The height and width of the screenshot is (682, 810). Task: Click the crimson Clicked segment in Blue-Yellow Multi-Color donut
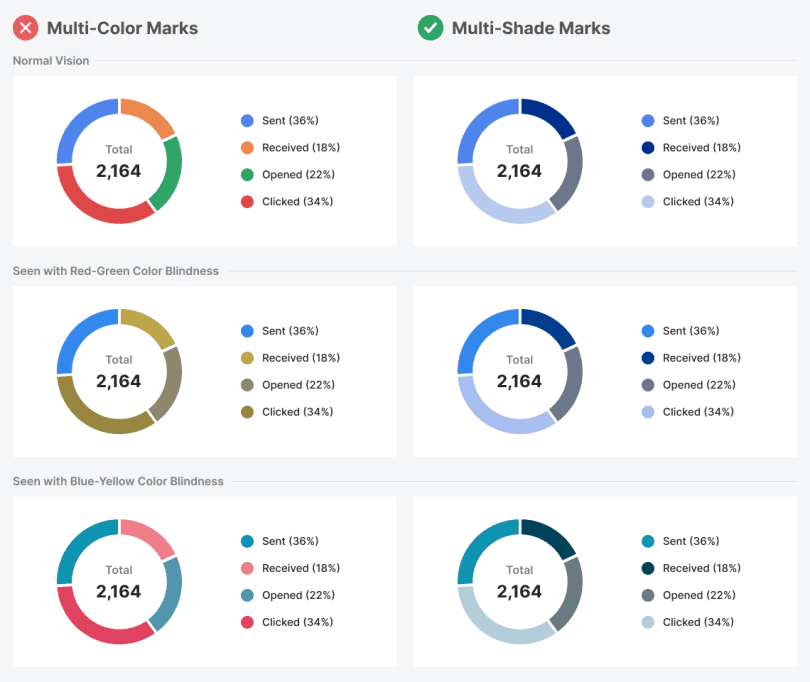95,627
